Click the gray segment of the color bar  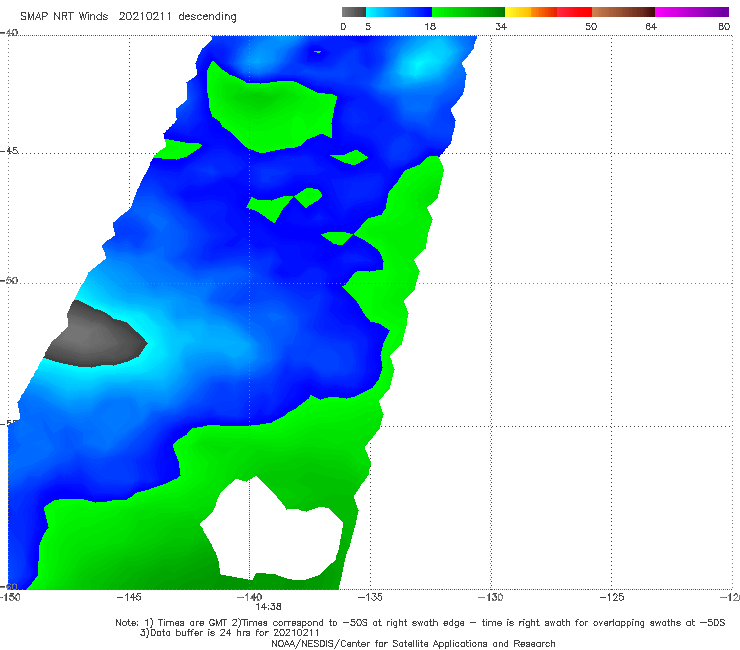[x=353, y=12]
